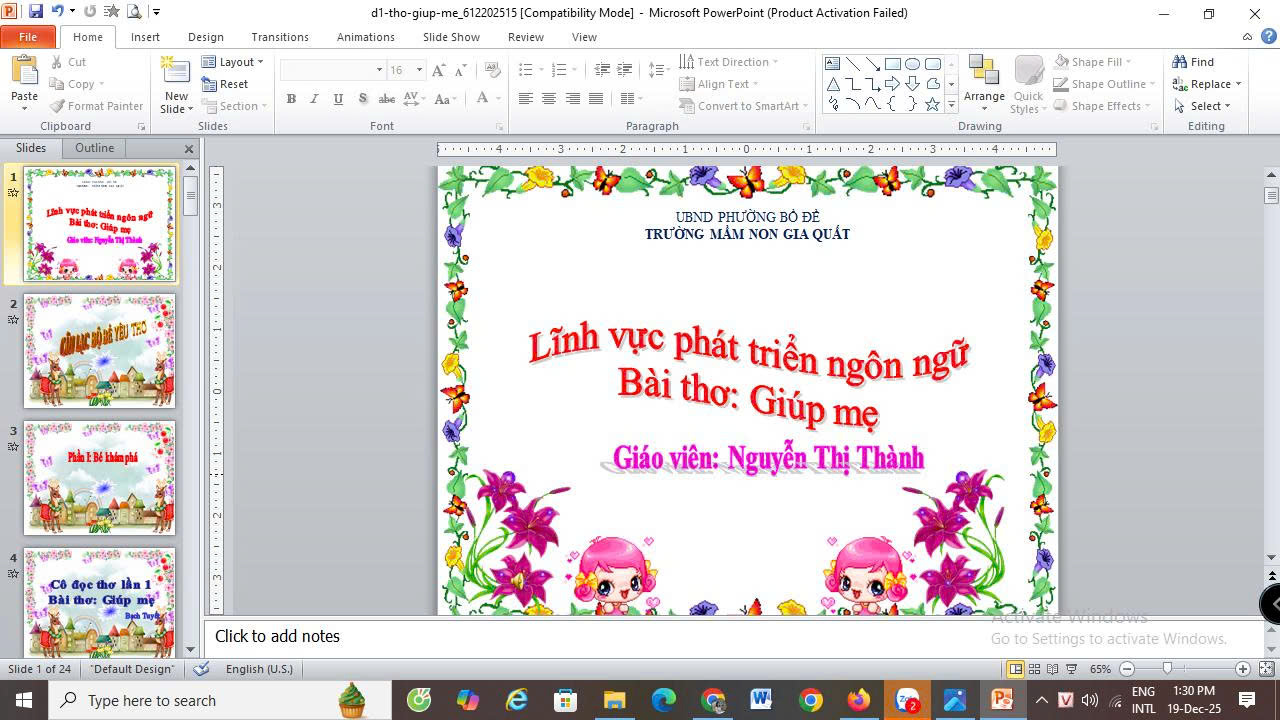1280x720 pixels.
Task: Select slide 3 thumbnail in the panel
Action: coord(99,478)
